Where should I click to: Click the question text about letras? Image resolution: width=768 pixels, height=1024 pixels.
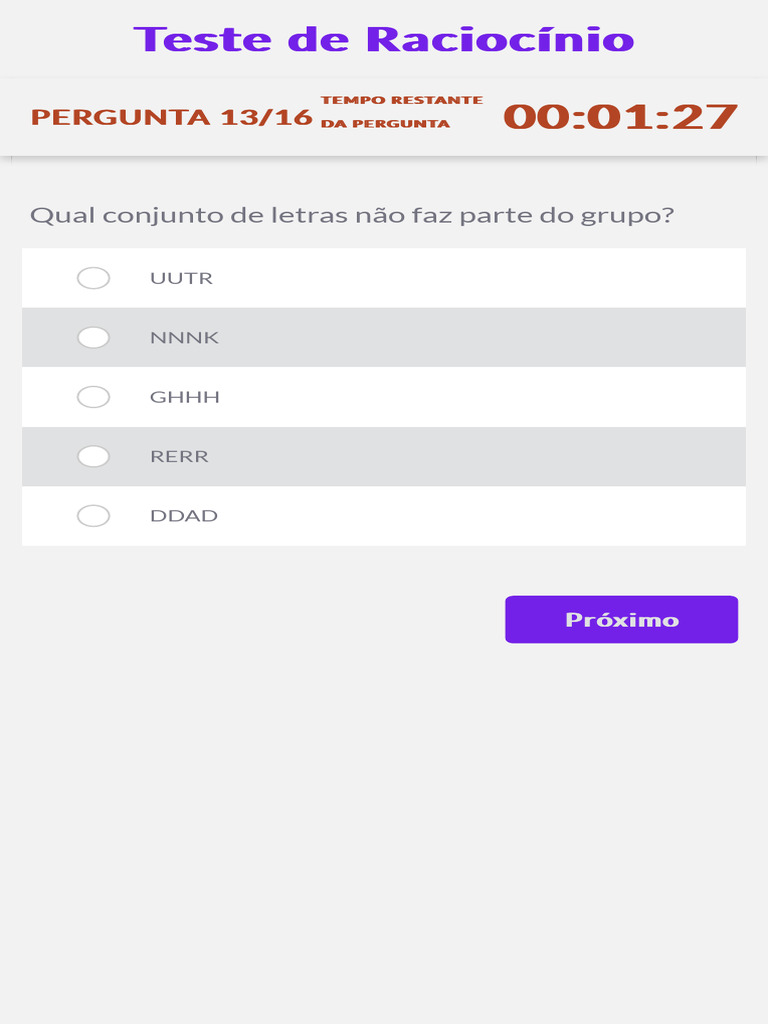[x=352, y=215]
